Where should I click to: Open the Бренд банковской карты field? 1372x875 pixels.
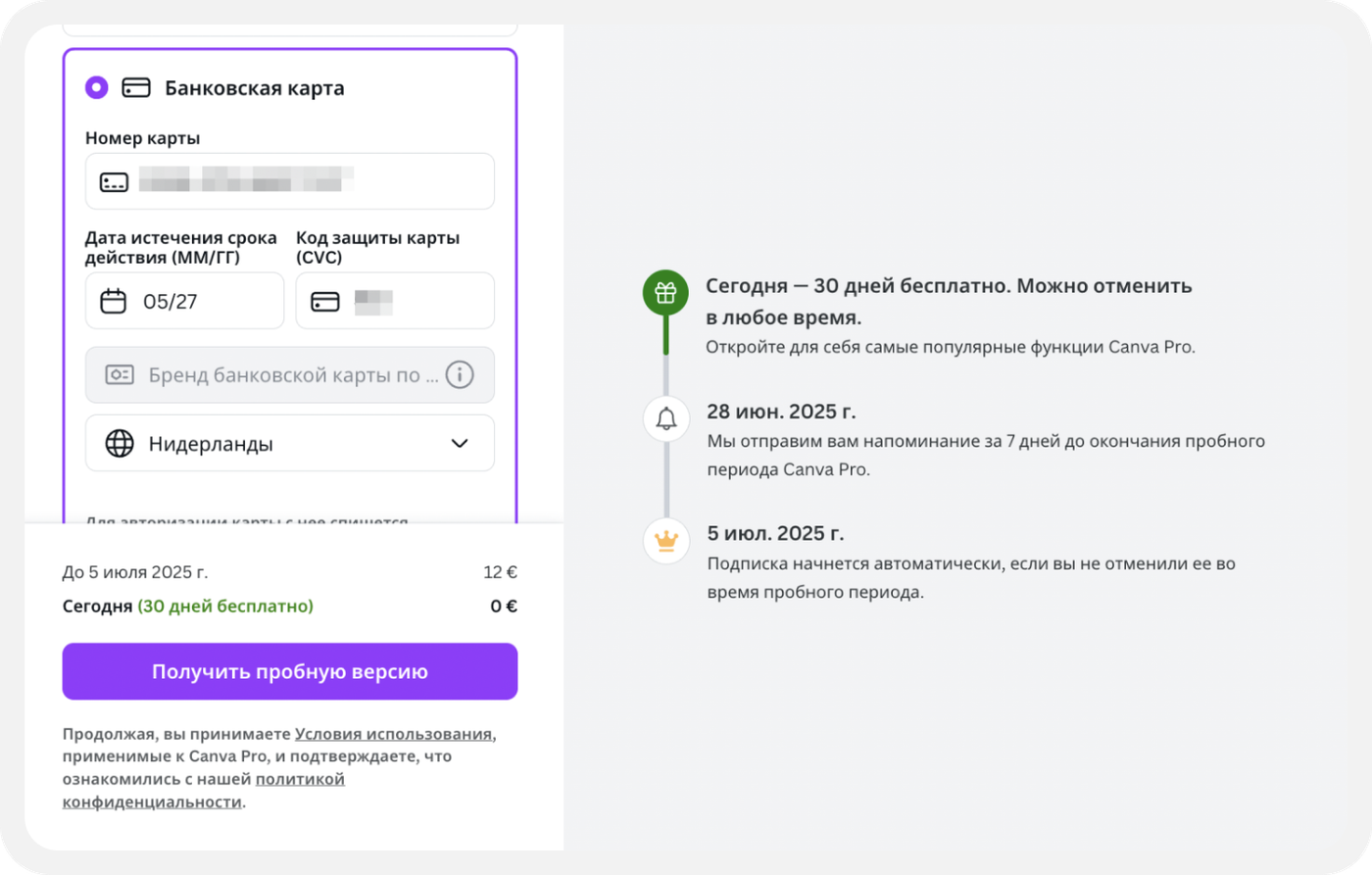(290, 374)
